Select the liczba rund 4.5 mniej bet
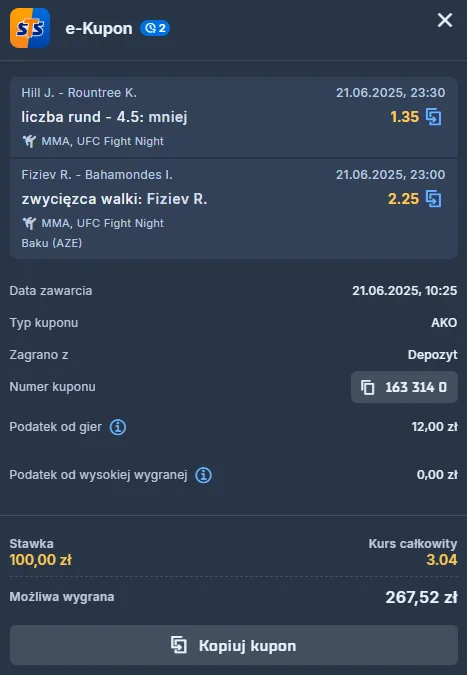Image resolution: width=467 pixels, height=675 pixels. [104, 117]
